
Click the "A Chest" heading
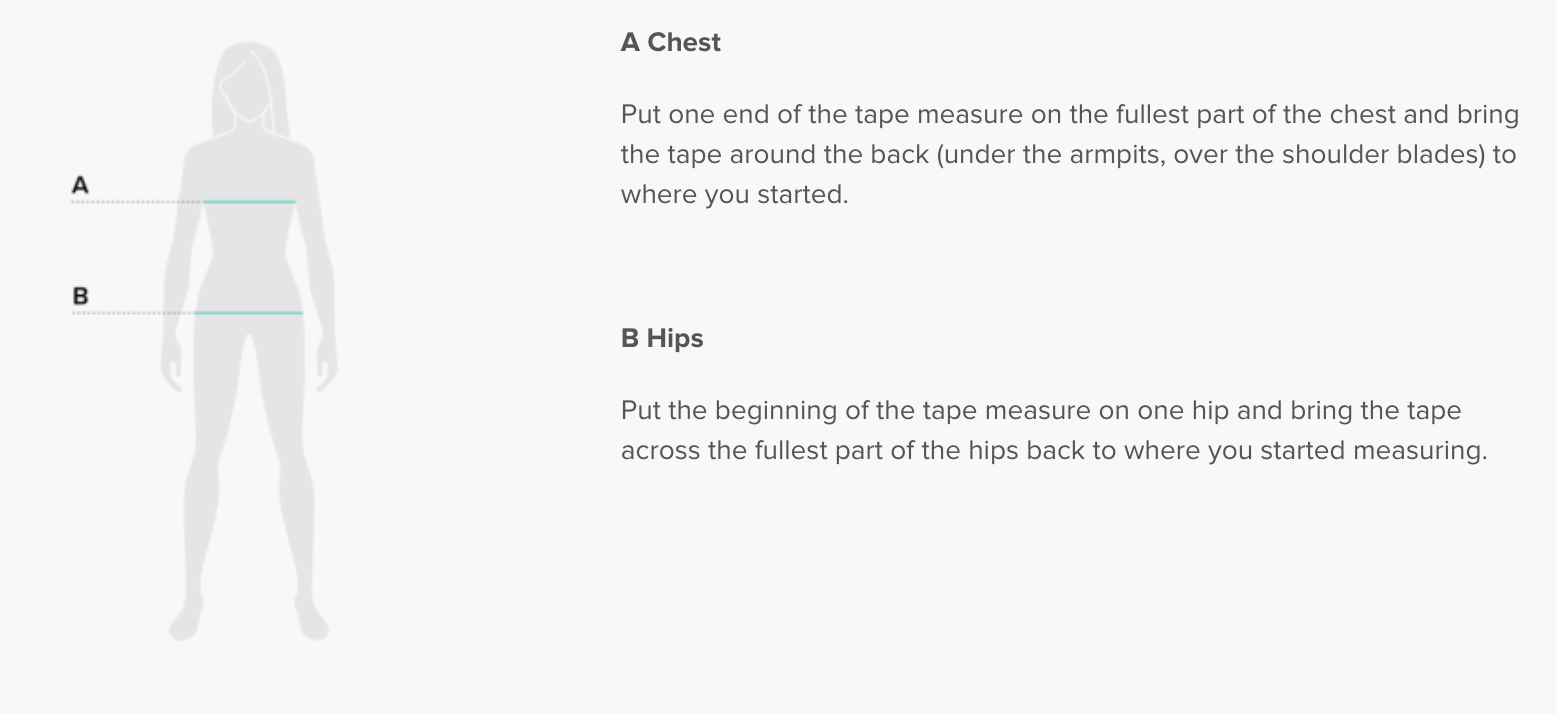pyautogui.click(x=670, y=42)
